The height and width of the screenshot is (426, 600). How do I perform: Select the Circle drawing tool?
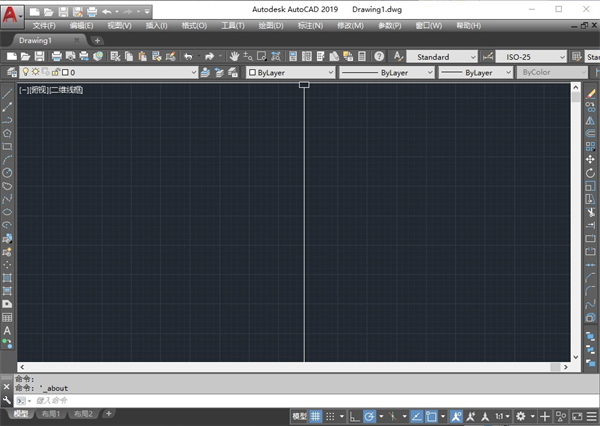tap(8, 172)
